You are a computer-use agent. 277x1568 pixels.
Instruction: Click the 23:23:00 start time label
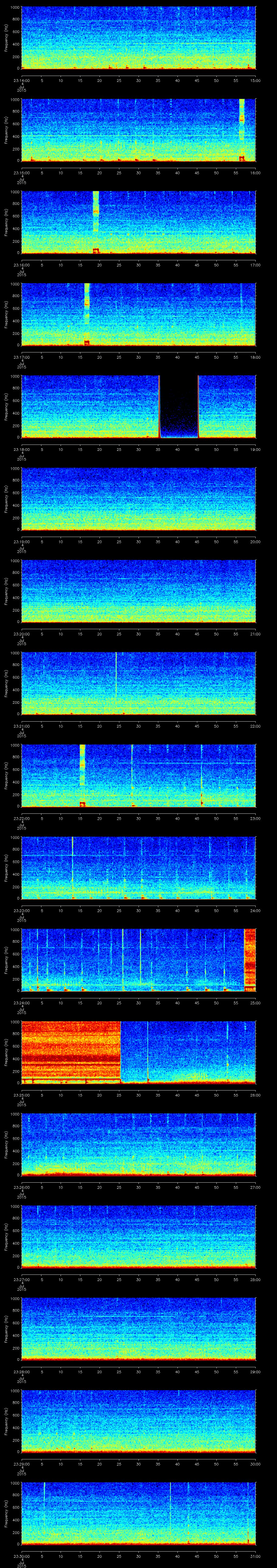21,910
